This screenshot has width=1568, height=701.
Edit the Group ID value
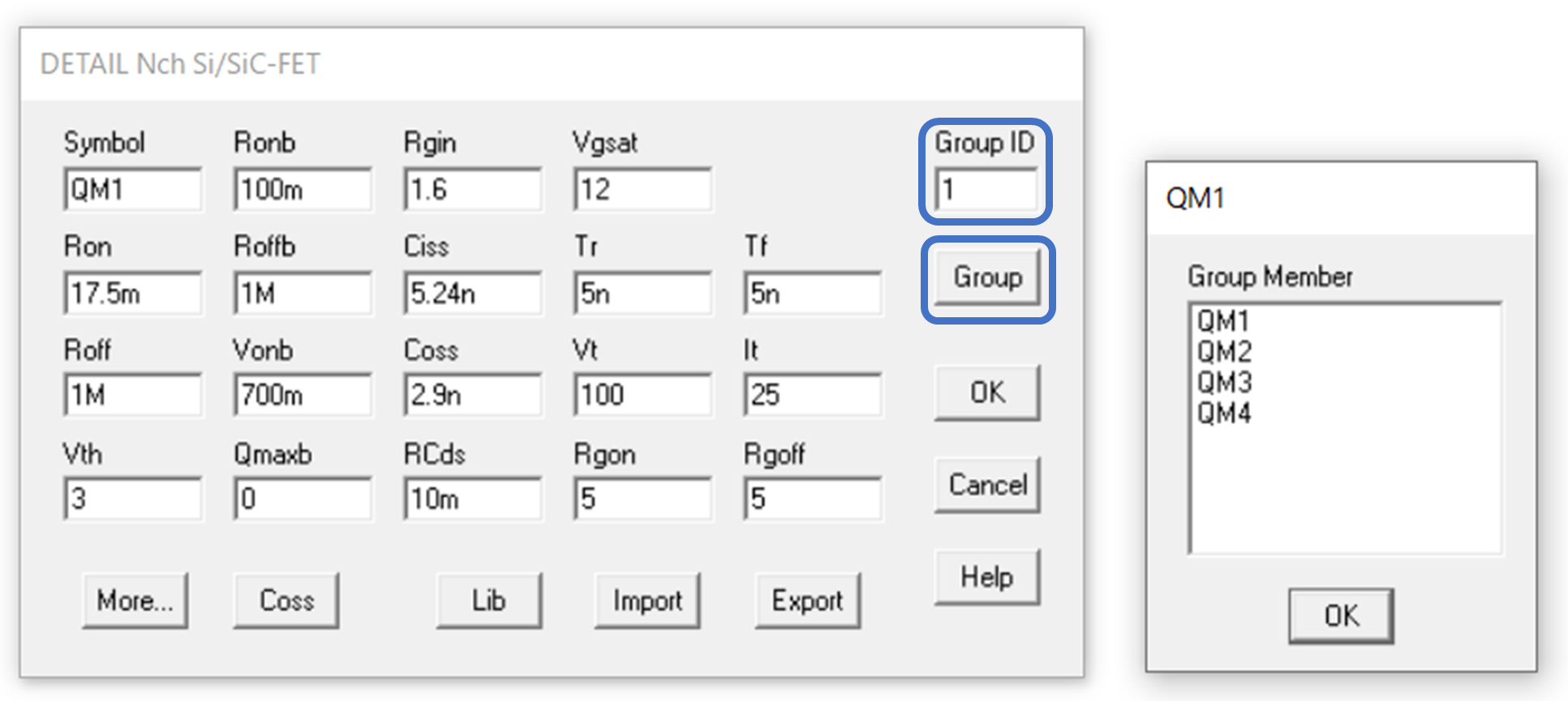[x=984, y=189]
